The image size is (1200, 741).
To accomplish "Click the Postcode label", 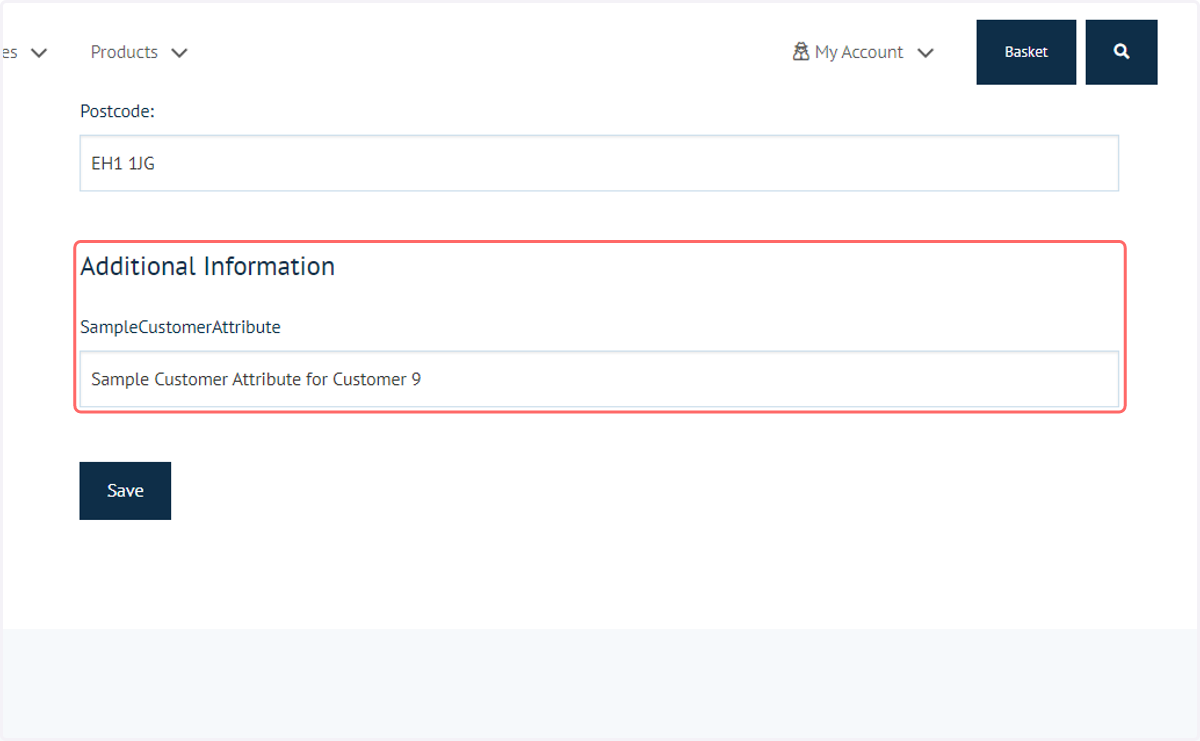I will coord(117,112).
